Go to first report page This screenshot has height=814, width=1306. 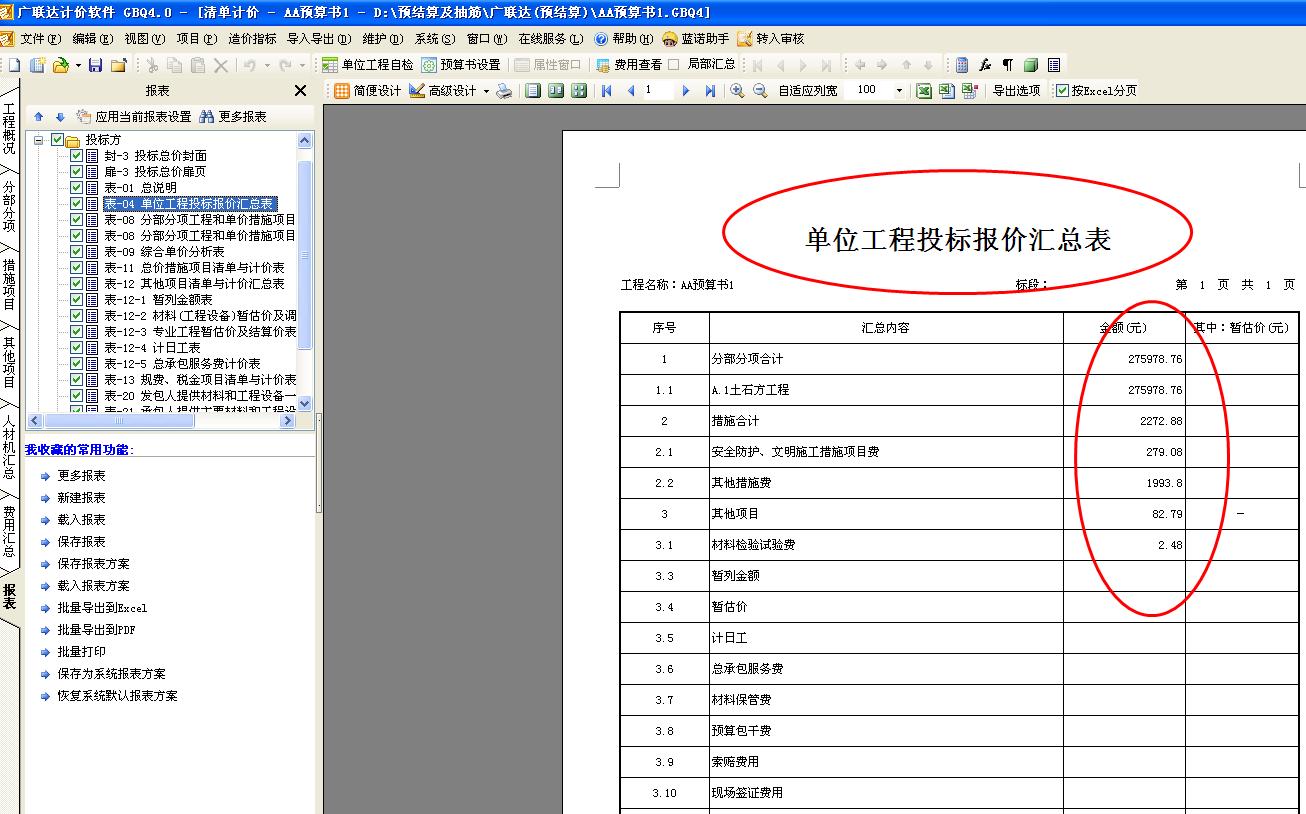pos(607,90)
